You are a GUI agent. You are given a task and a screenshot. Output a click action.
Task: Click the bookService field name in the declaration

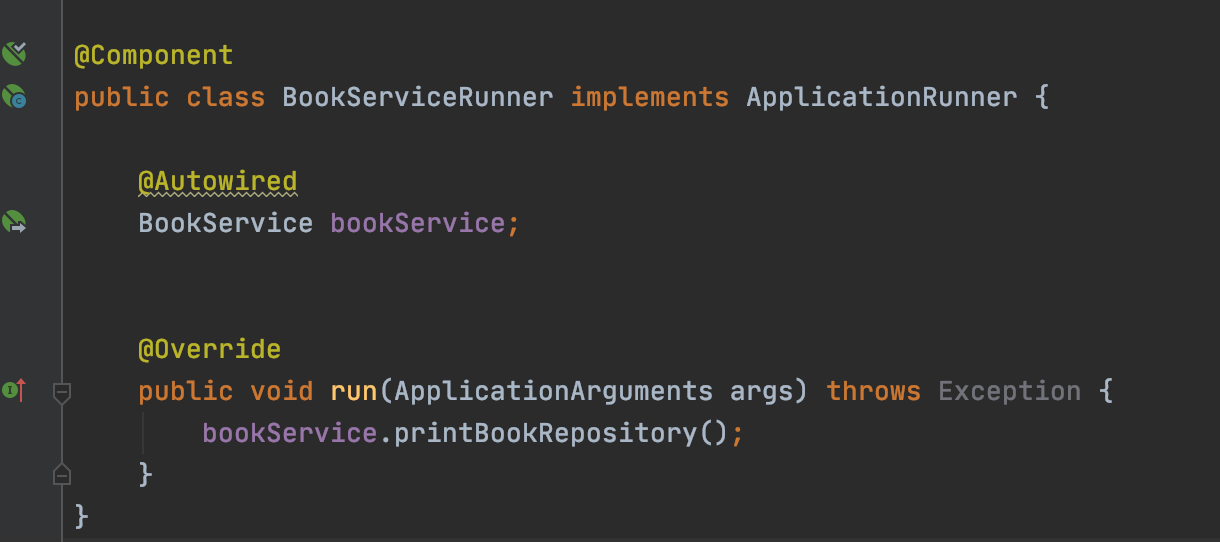(418, 222)
